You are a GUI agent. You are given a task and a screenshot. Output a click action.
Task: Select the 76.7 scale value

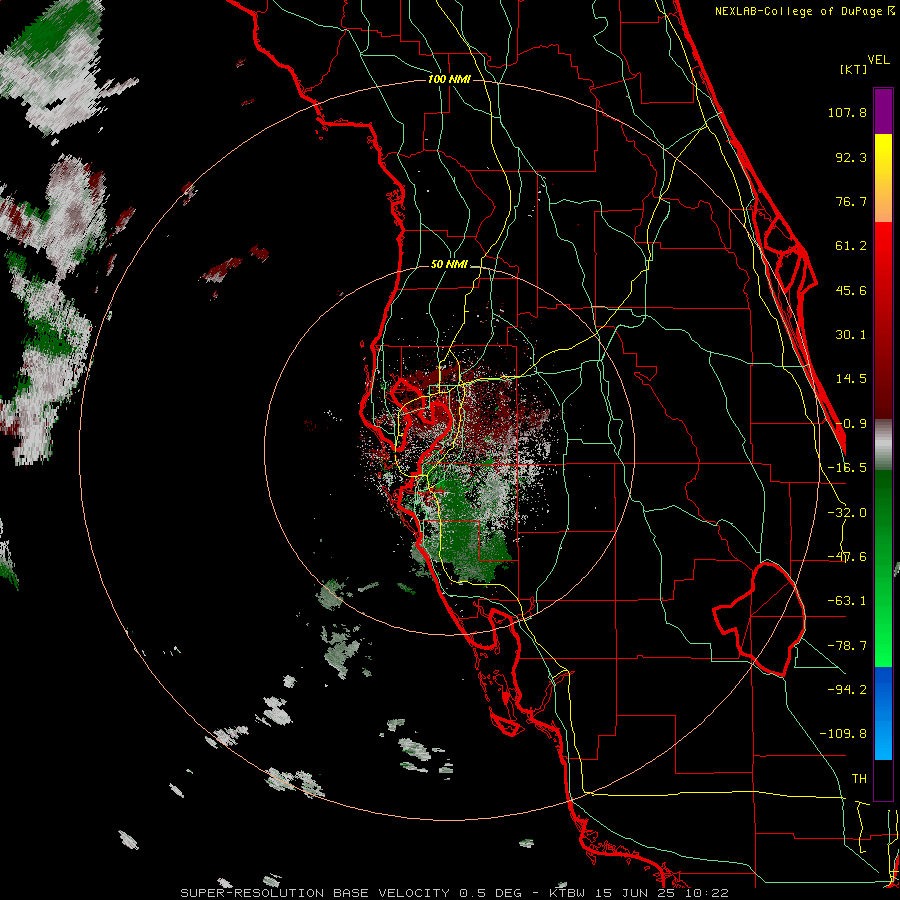[x=851, y=201]
